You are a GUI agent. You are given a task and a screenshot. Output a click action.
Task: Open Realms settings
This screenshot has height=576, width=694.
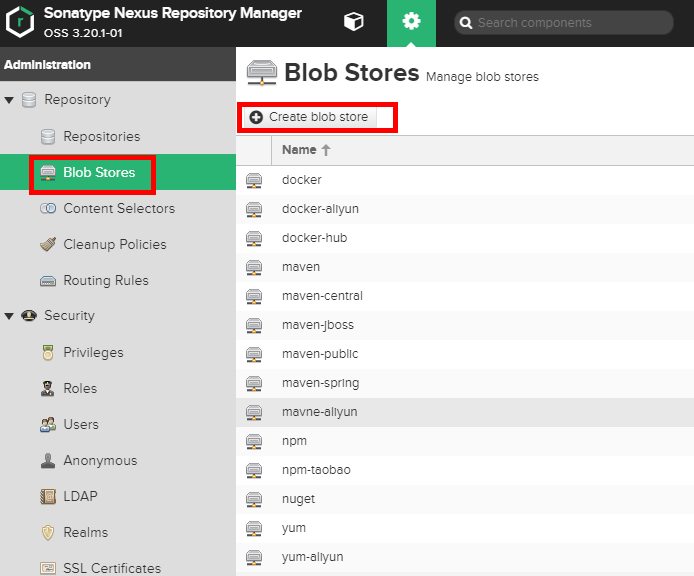coord(85,532)
